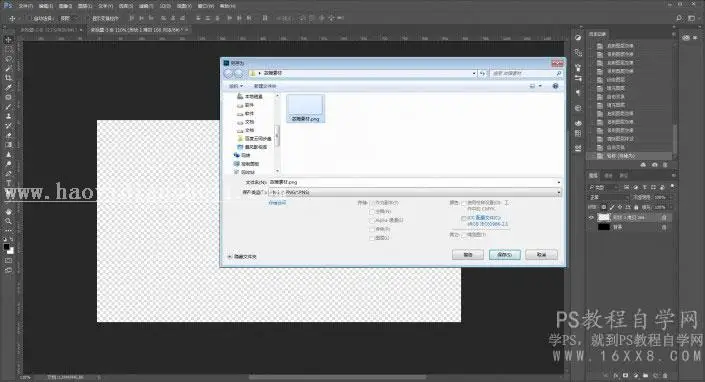Open the save format type dropdown
The height and width of the screenshot is (382, 705).
(414, 192)
